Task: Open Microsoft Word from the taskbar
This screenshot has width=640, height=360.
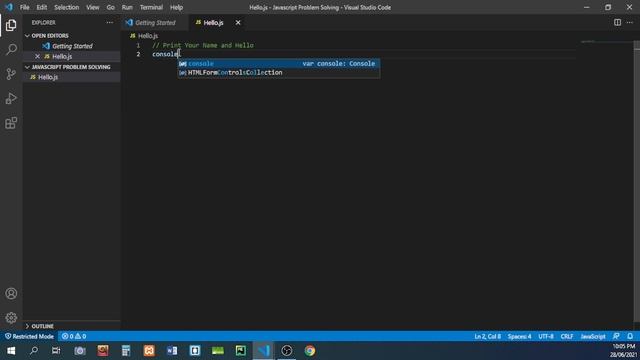Action: point(172,351)
